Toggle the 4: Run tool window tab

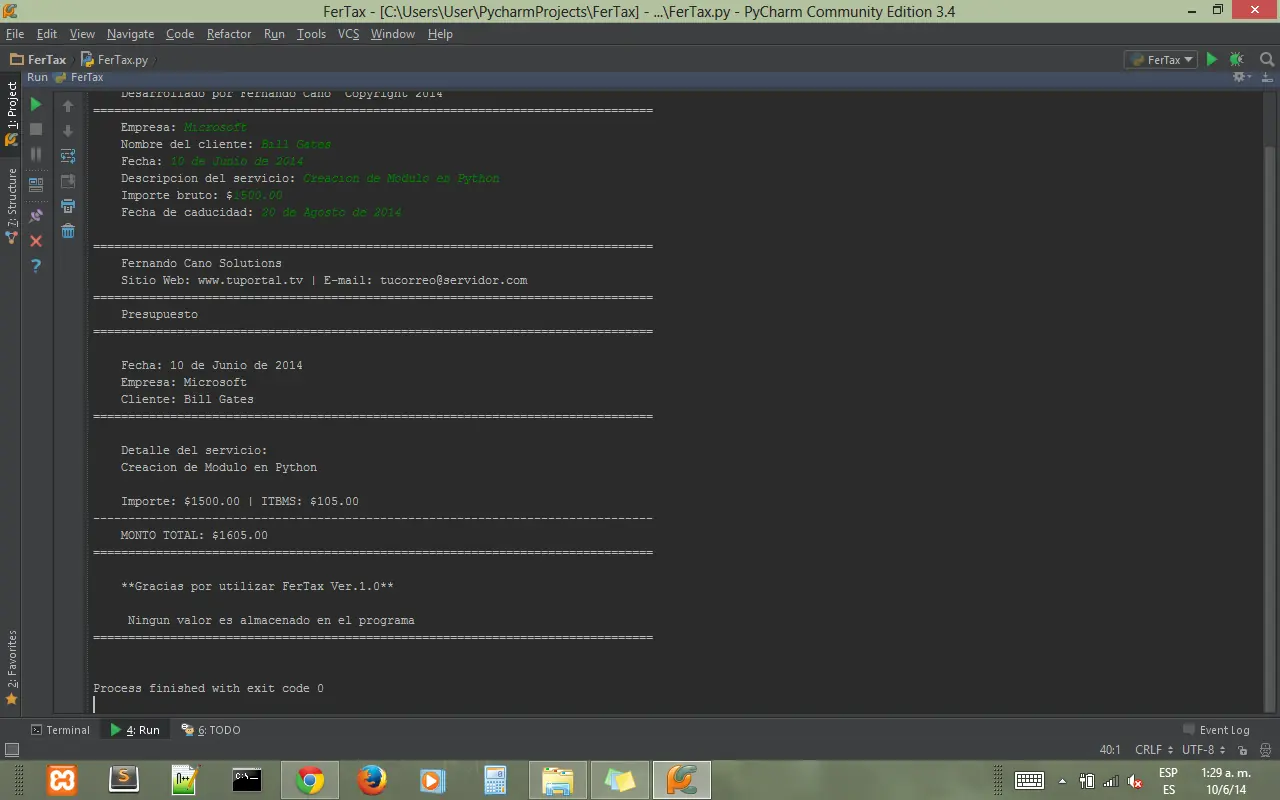point(135,730)
